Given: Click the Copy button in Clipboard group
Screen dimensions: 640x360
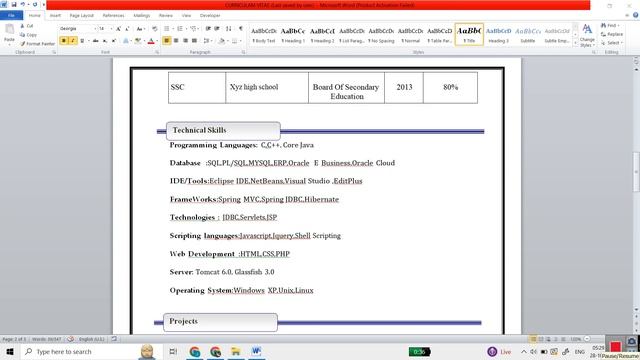Looking at the screenshot, I should (29, 35).
